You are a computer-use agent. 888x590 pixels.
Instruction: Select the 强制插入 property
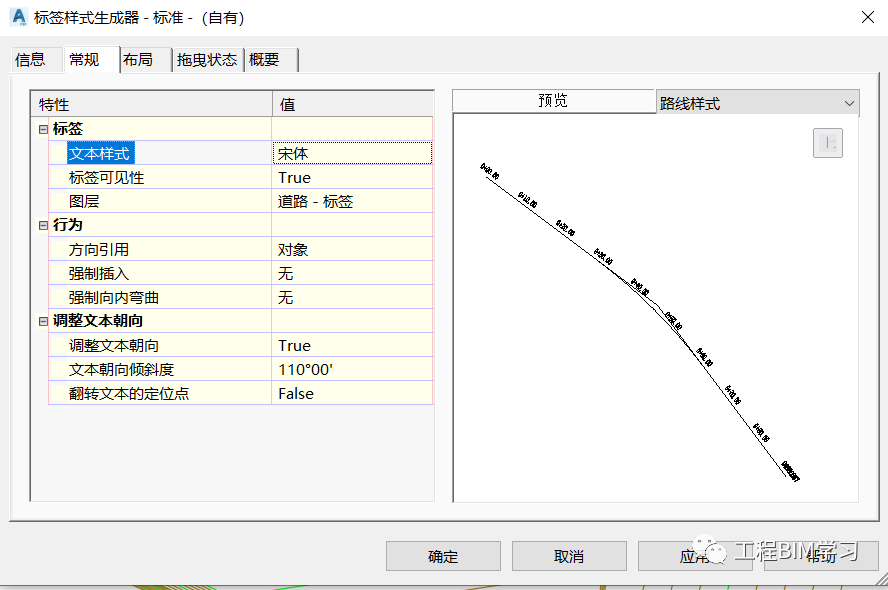[x=160, y=273]
